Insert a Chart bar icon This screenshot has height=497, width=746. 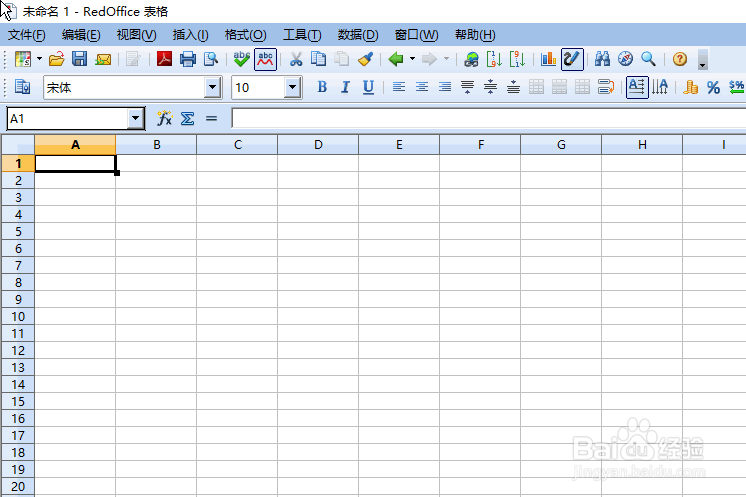[x=549, y=59]
